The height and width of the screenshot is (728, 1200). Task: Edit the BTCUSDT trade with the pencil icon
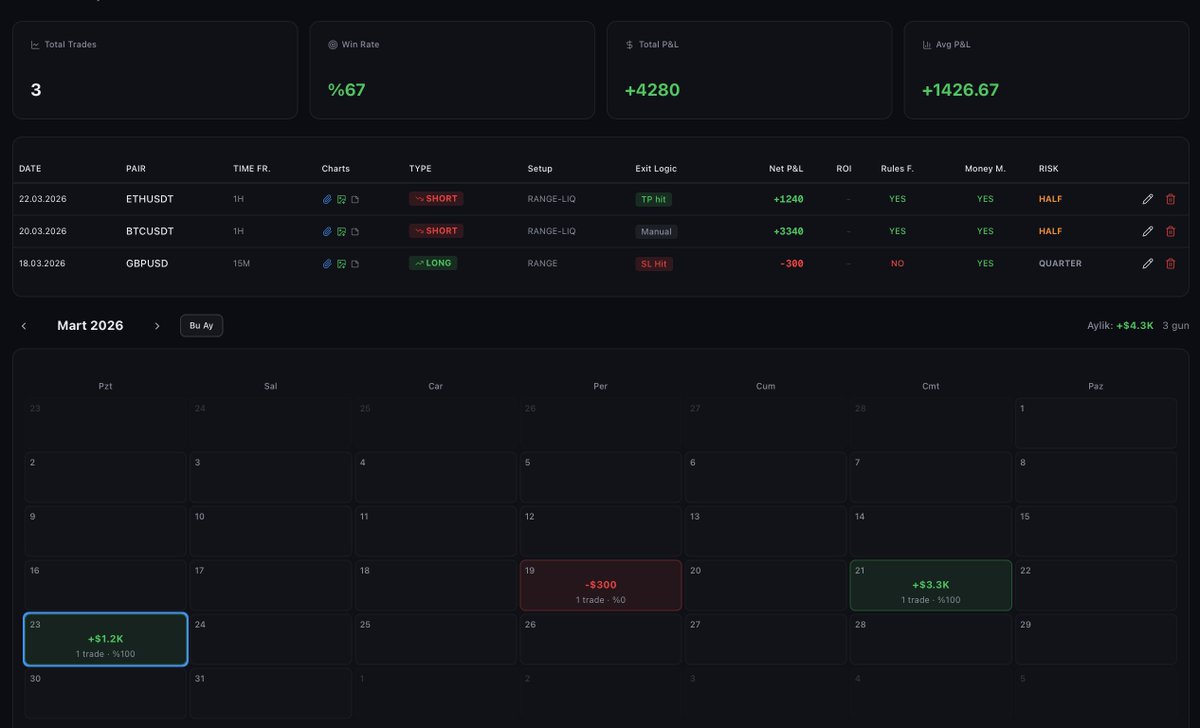[x=1148, y=231]
